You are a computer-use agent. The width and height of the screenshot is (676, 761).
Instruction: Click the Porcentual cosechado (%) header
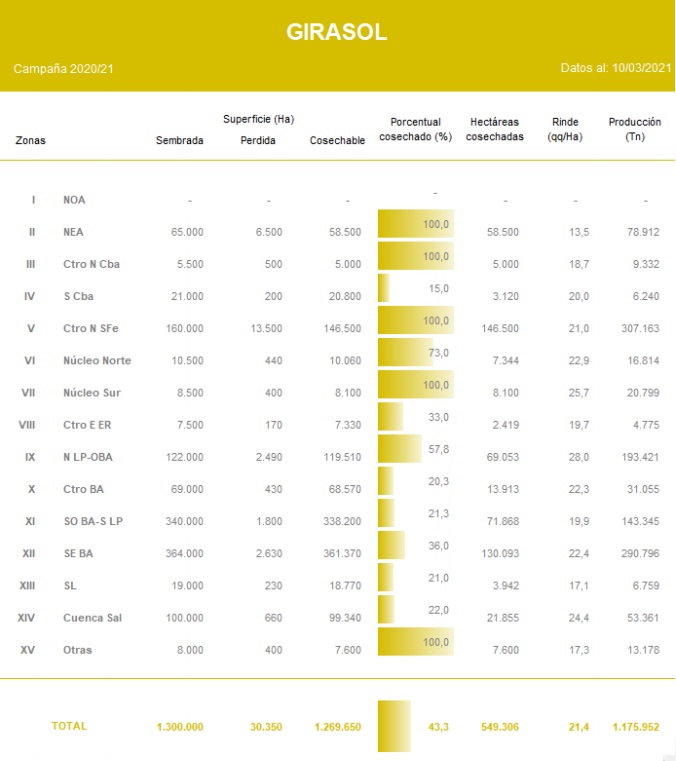coord(415,129)
